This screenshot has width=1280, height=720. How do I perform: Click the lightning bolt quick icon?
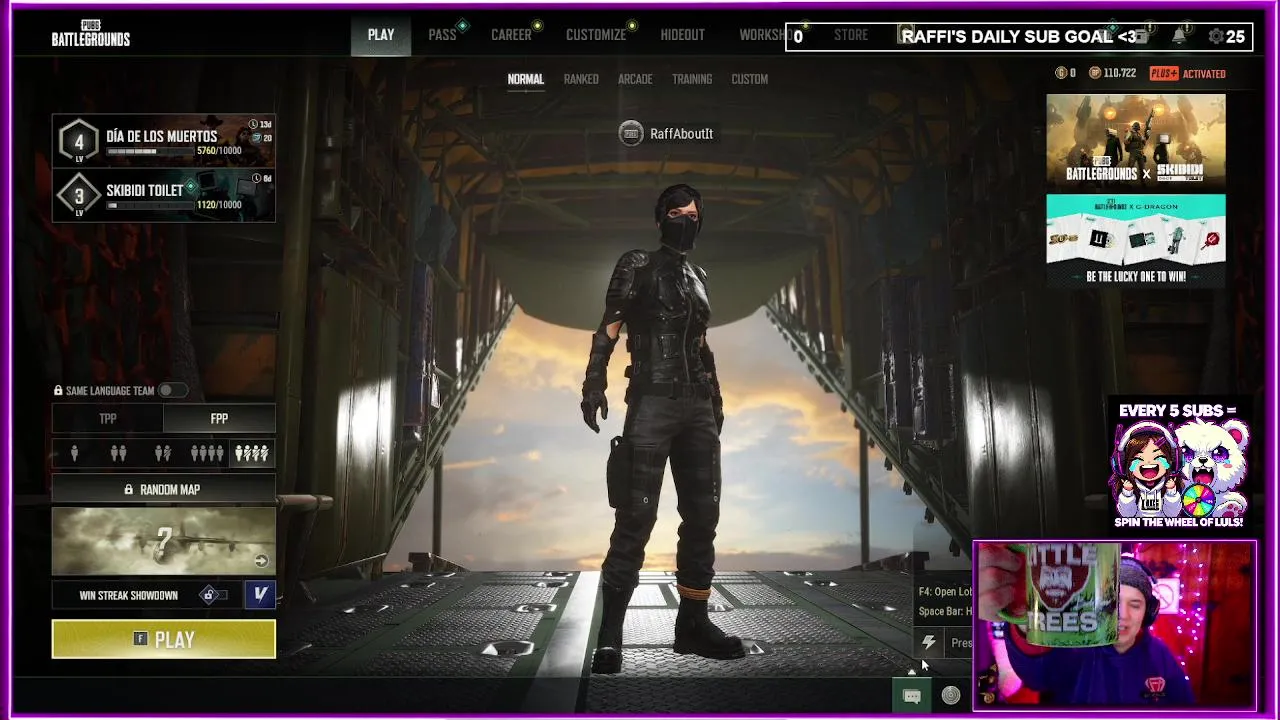[x=928, y=642]
